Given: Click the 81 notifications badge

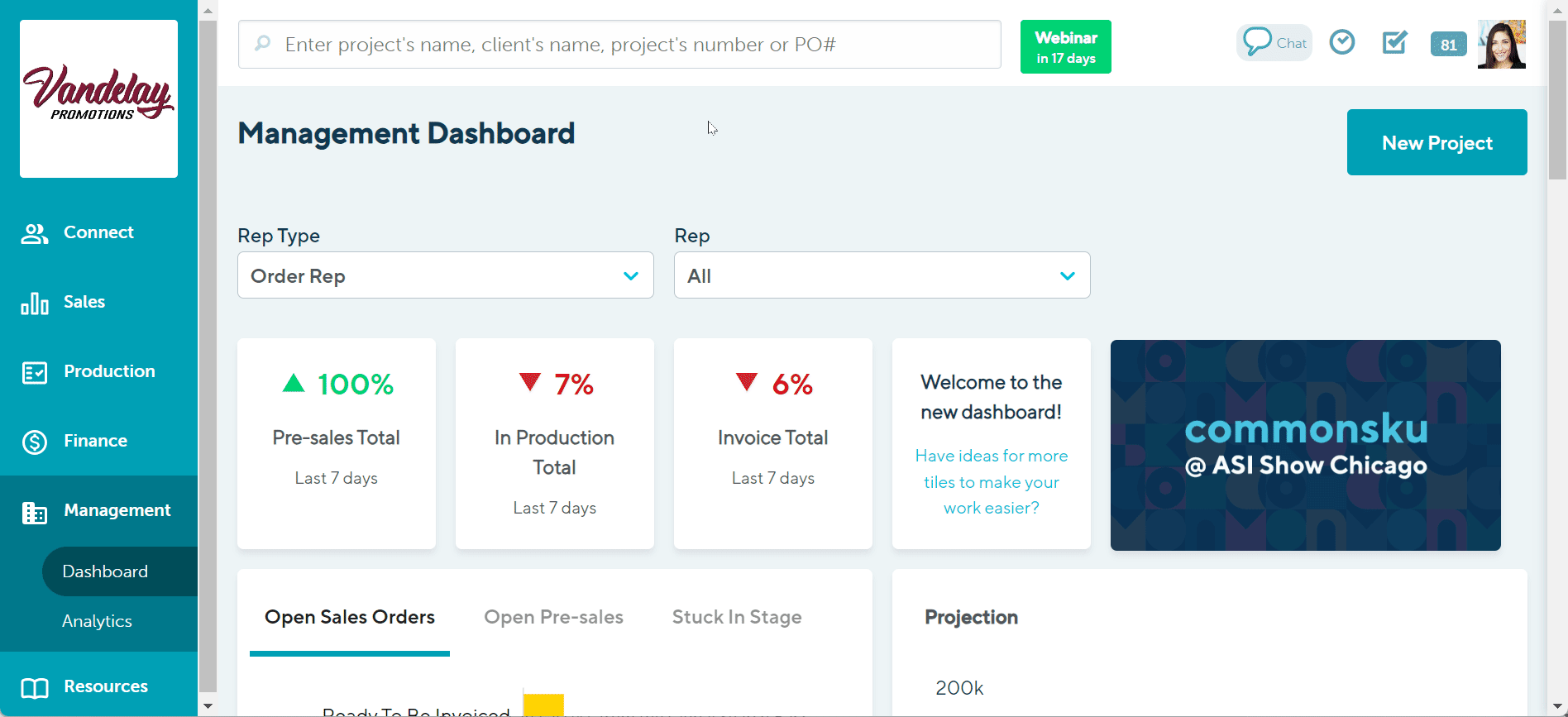Looking at the screenshot, I should point(1448,45).
